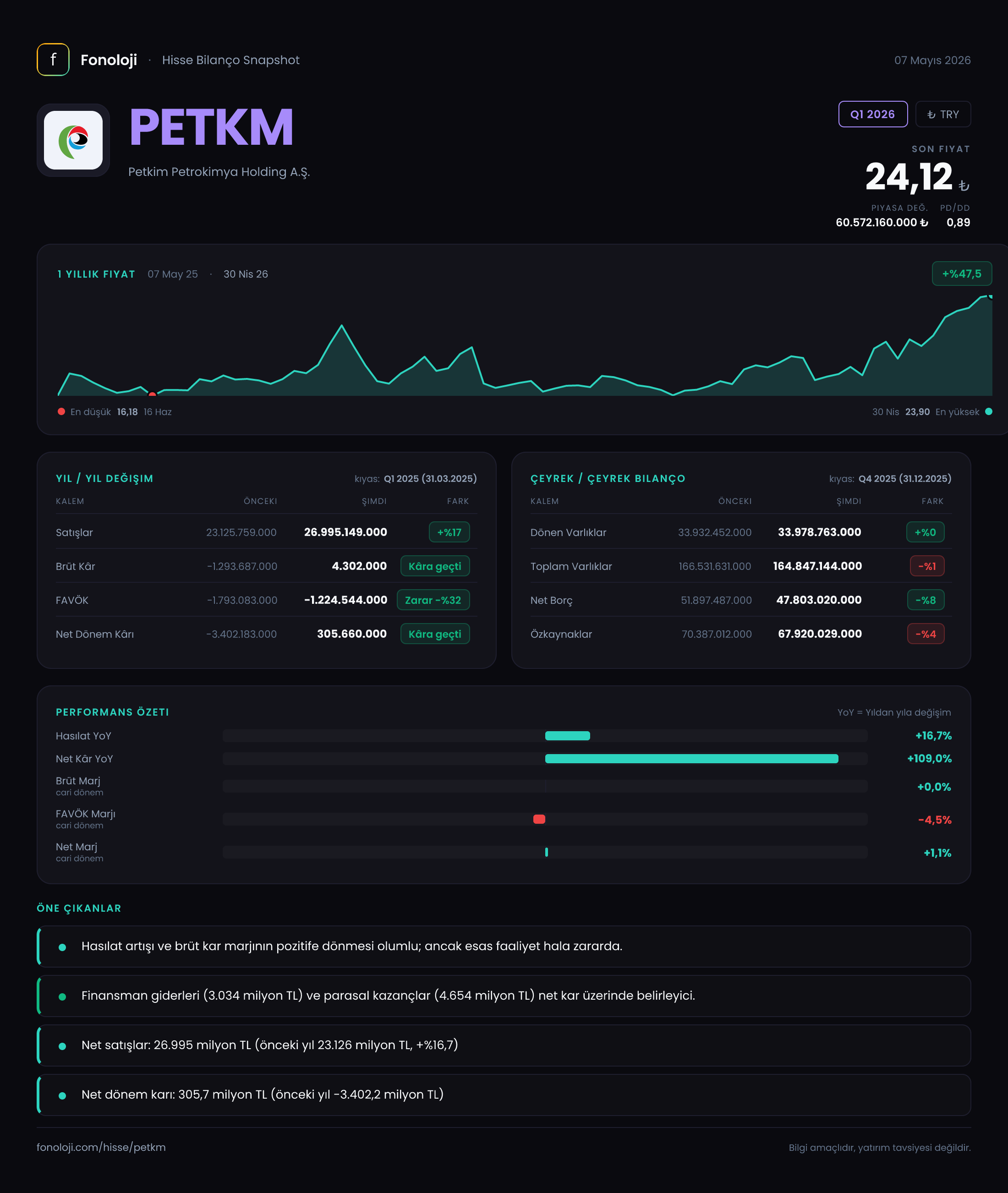Click Dönen Varlıklar value 33.978.763.000
This screenshot has height=1193, width=1008.
(x=819, y=532)
